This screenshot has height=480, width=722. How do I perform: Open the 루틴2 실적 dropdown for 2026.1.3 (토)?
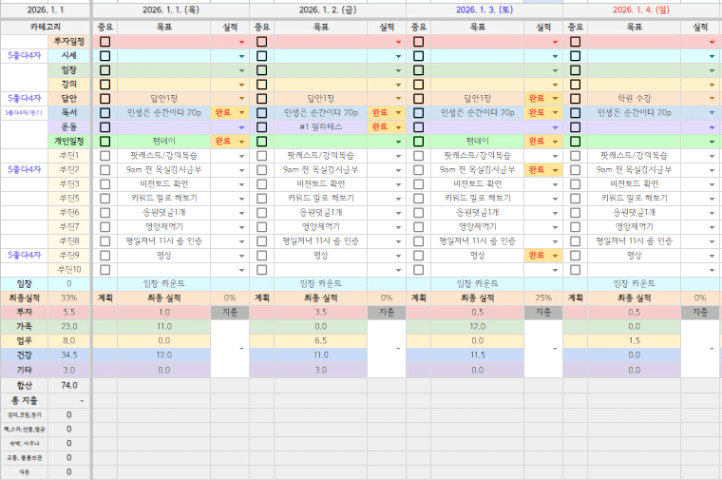pyautogui.click(x=555, y=170)
